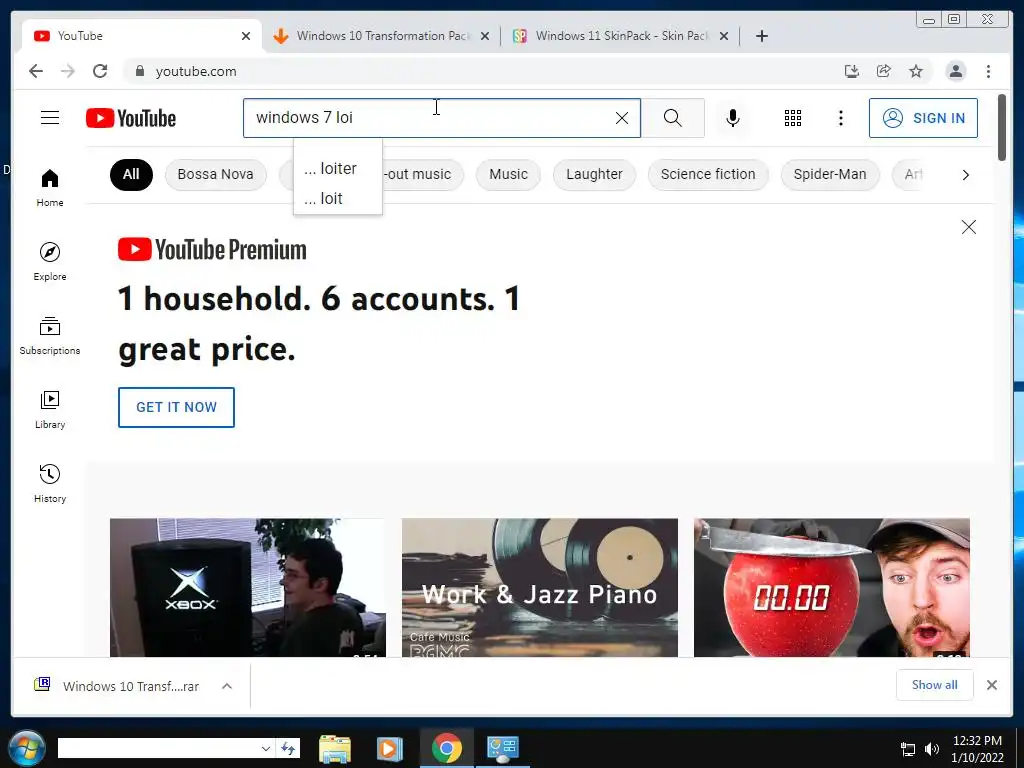Start voice search with microphone icon

pos(733,118)
